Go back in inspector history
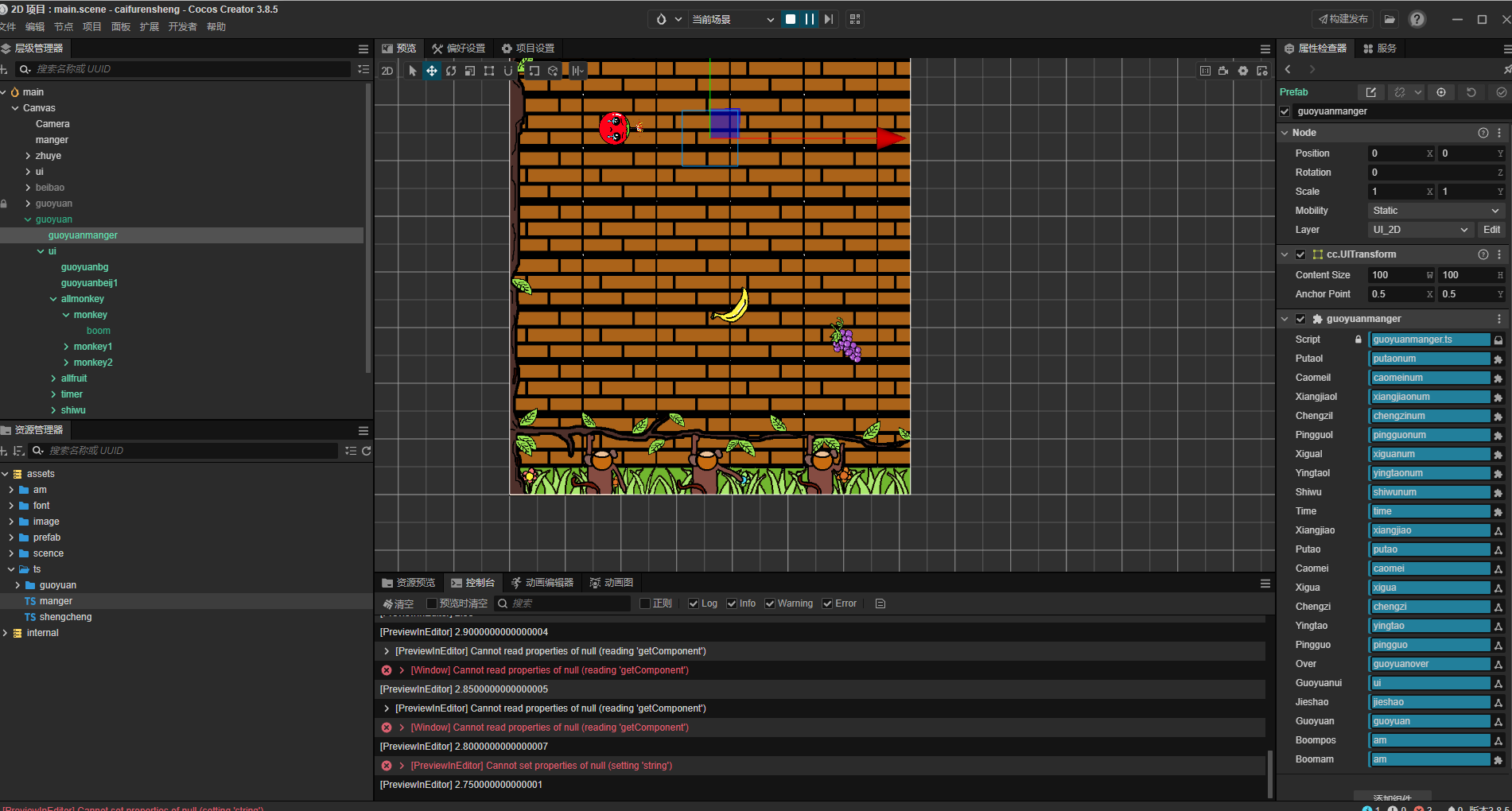 (x=1289, y=70)
